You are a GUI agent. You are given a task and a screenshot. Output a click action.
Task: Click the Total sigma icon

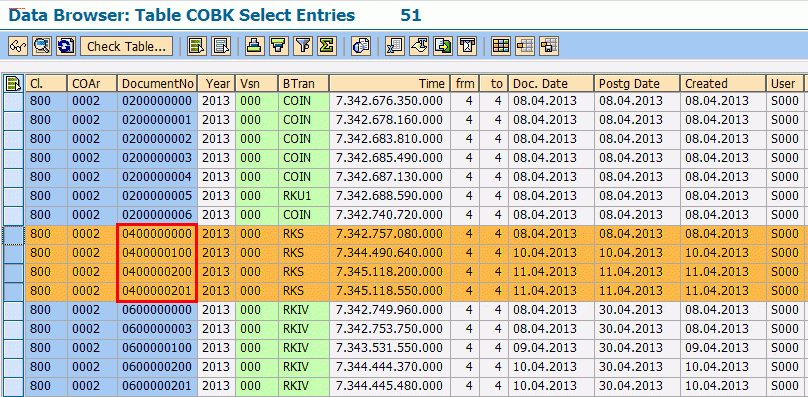[x=327, y=46]
